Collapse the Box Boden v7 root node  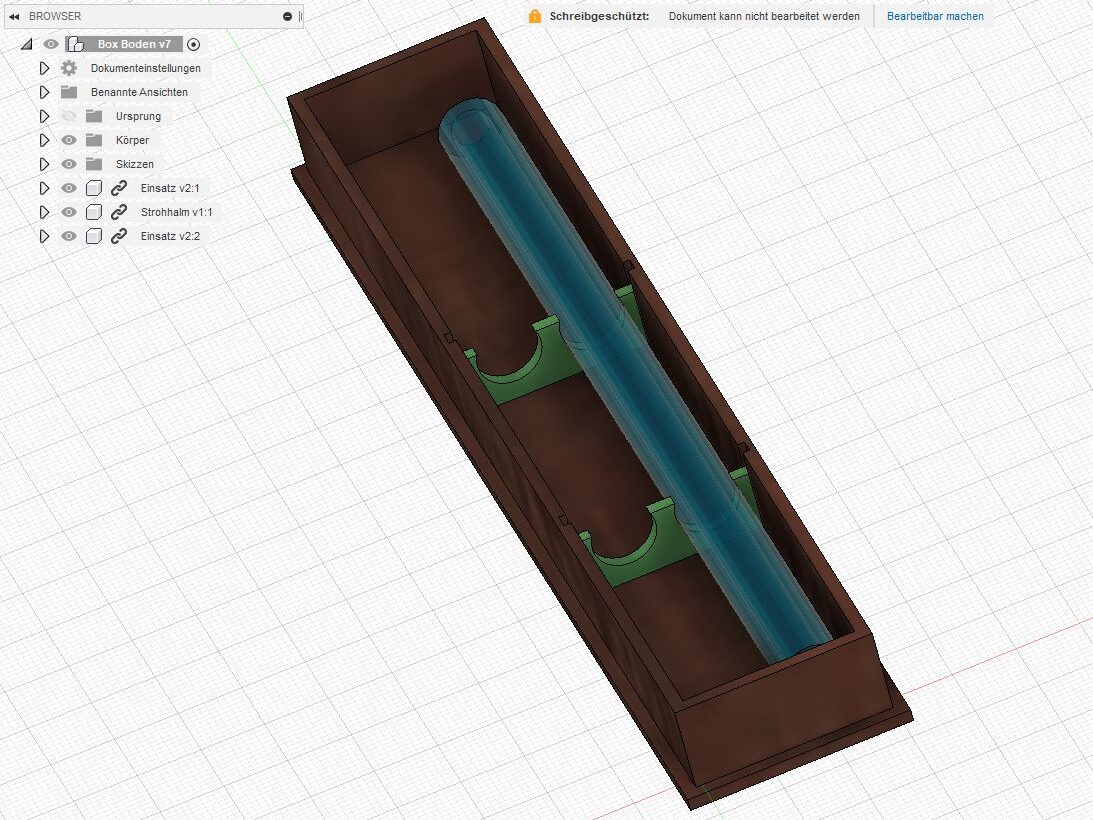pyautogui.click(x=26, y=44)
